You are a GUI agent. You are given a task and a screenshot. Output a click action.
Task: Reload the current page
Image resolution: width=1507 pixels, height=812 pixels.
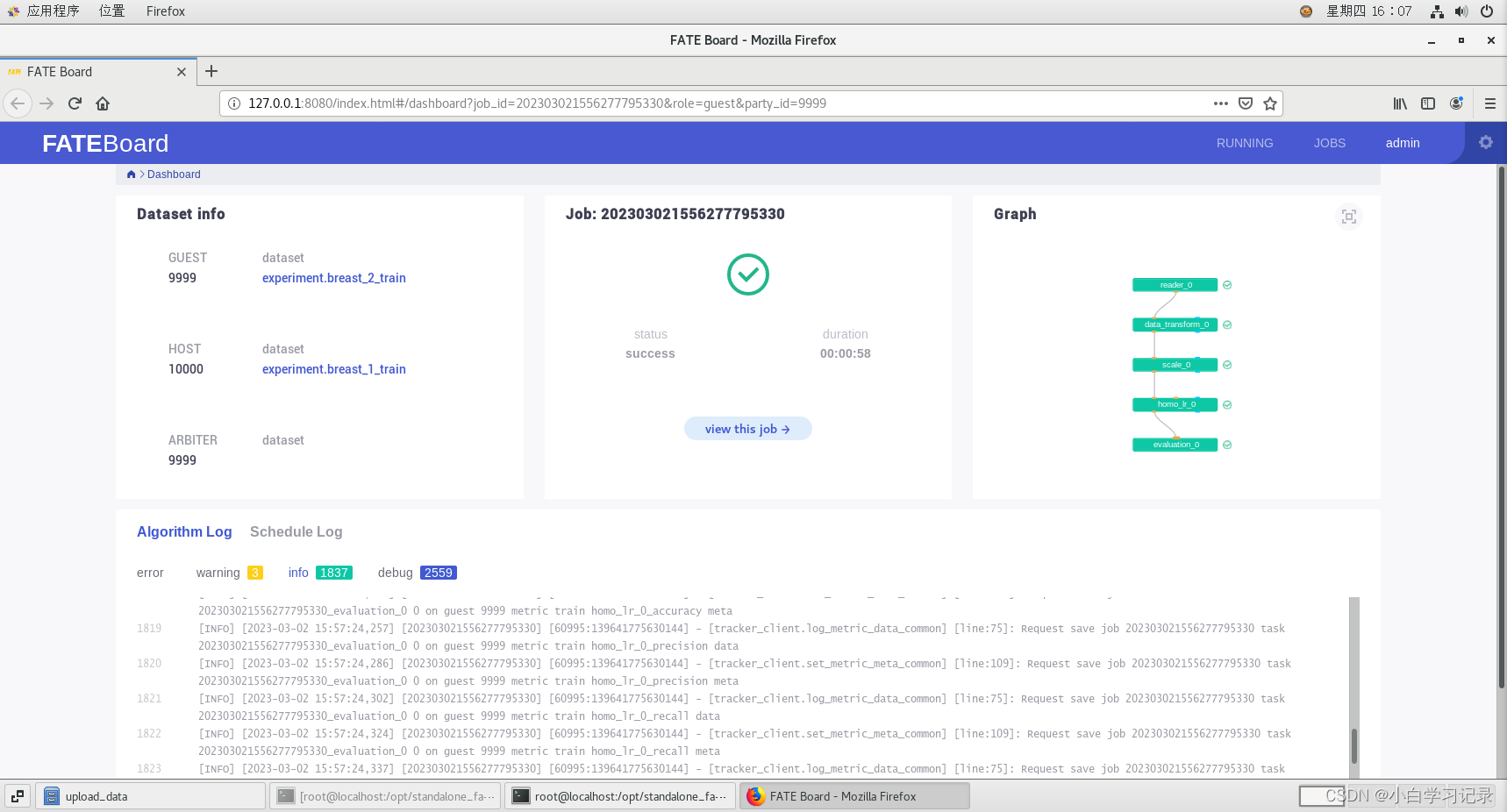(x=75, y=103)
